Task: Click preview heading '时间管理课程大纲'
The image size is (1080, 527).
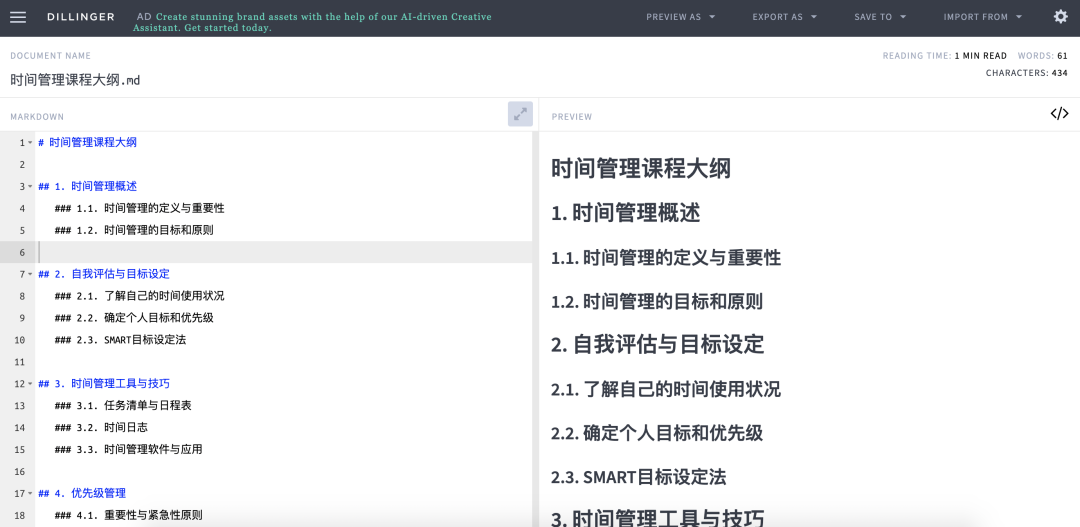Action: [641, 169]
